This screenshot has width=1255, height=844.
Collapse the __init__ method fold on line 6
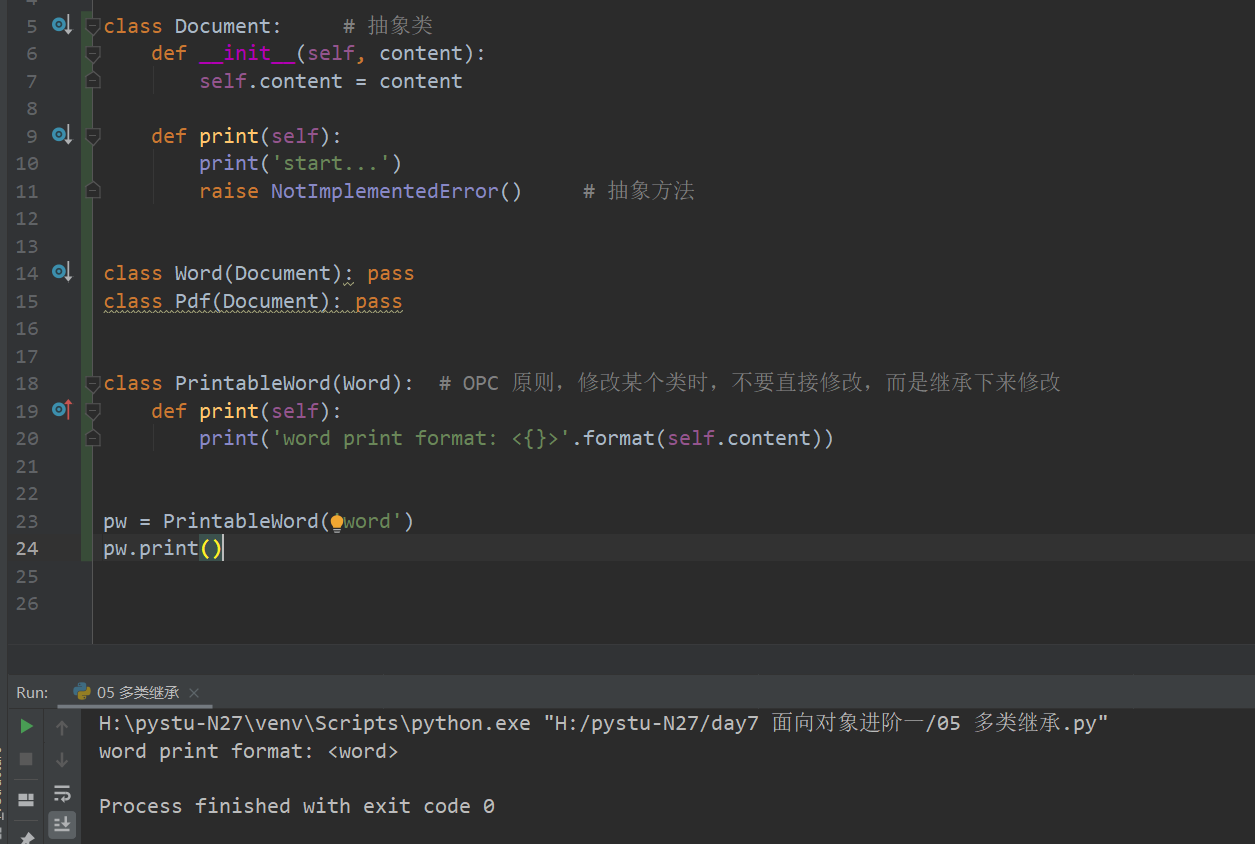[x=93, y=53]
